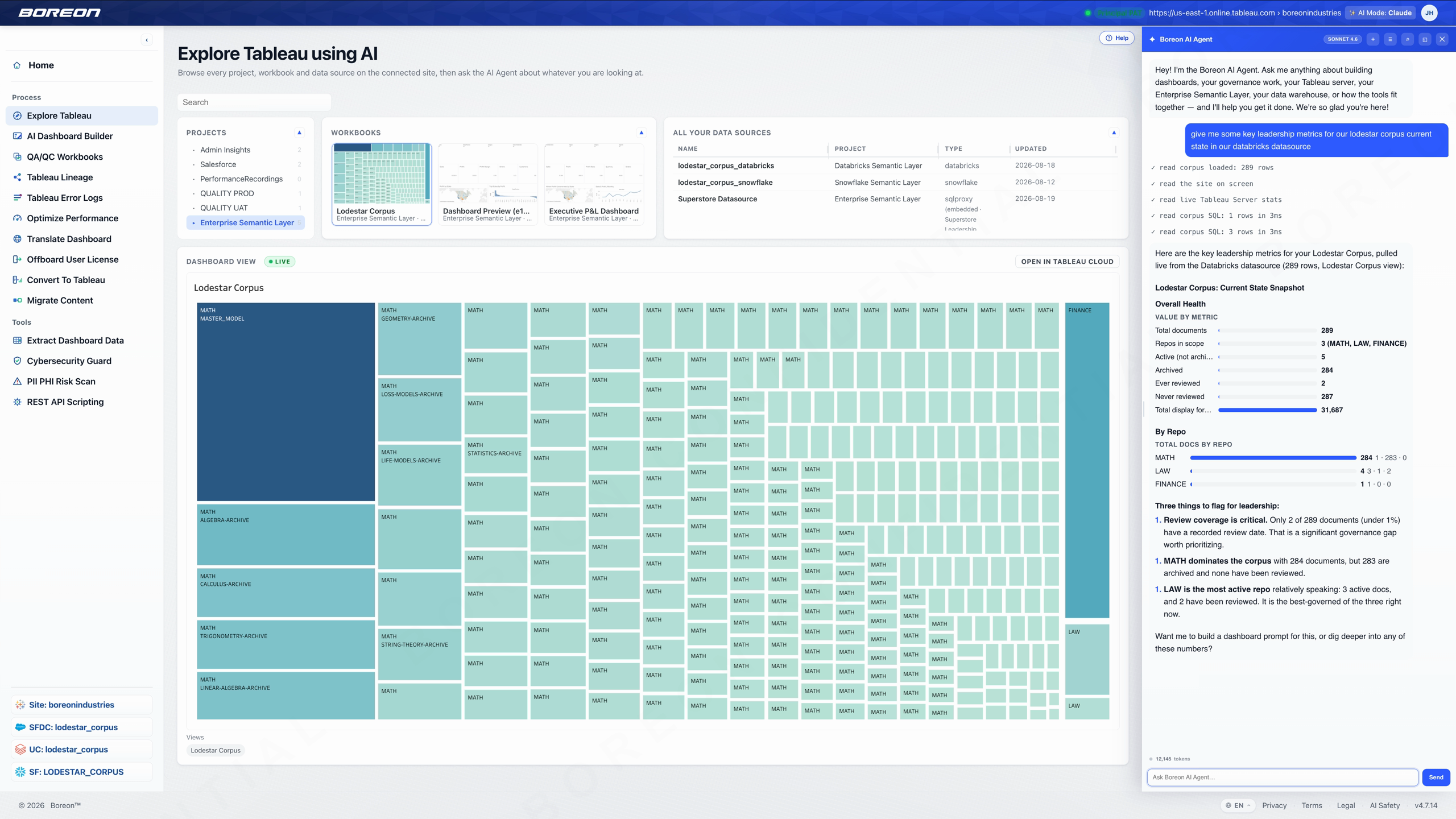This screenshot has height=819, width=1456.
Task: Select the PerformanceRecordings project
Action: click(x=246, y=179)
